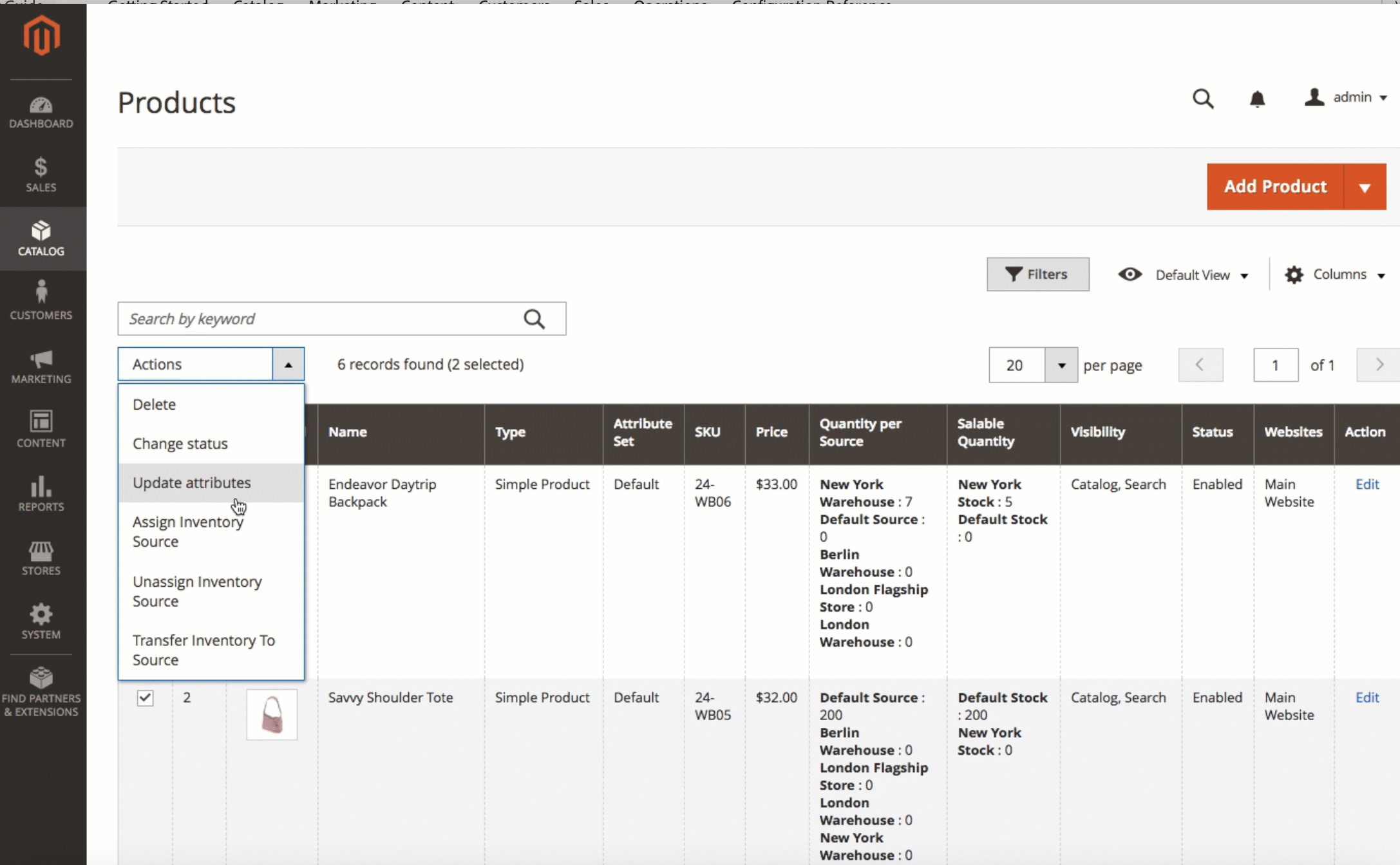This screenshot has height=865, width=1400.
Task: Expand the Columns settings dropdown
Action: (x=1335, y=275)
